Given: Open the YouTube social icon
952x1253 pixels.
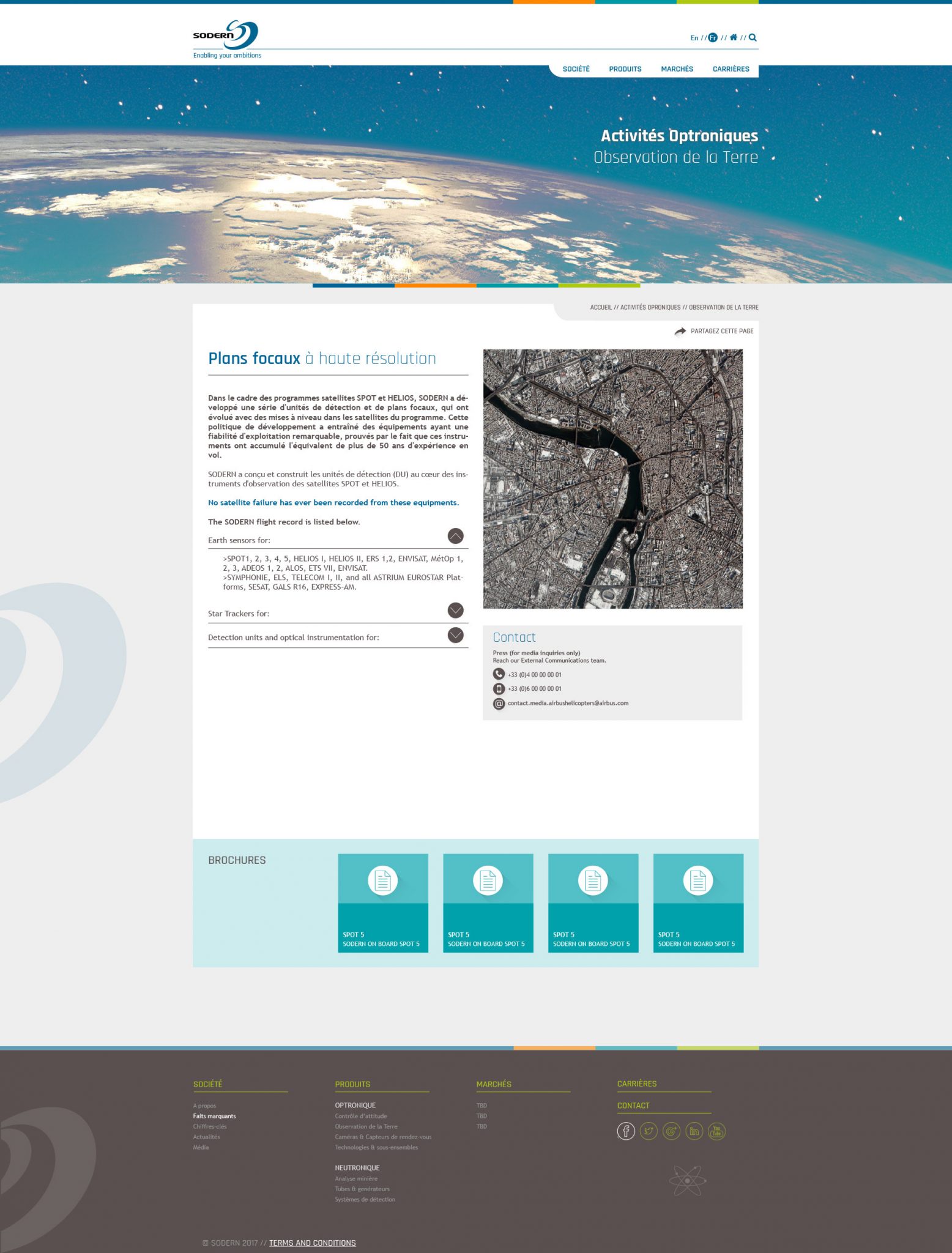Looking at the screenshot, I should click(x=716, y=1131).
